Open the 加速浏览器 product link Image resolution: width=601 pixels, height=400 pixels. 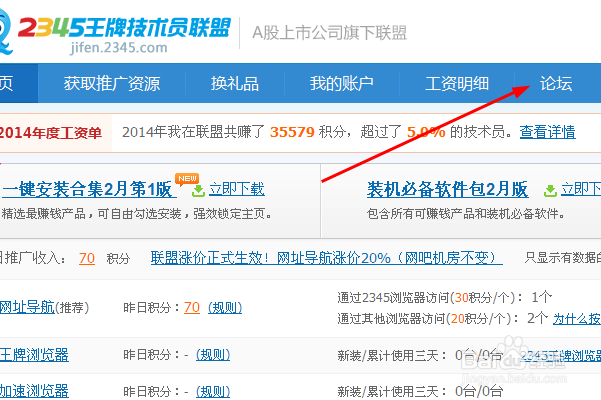point(34,391)
